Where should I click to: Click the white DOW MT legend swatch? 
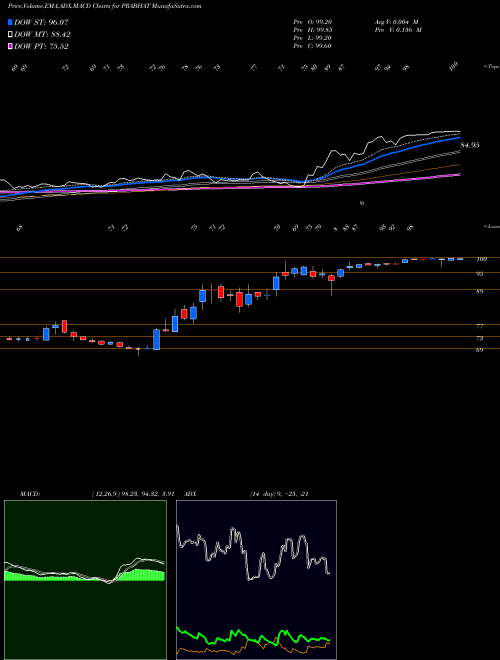[10, 35]
